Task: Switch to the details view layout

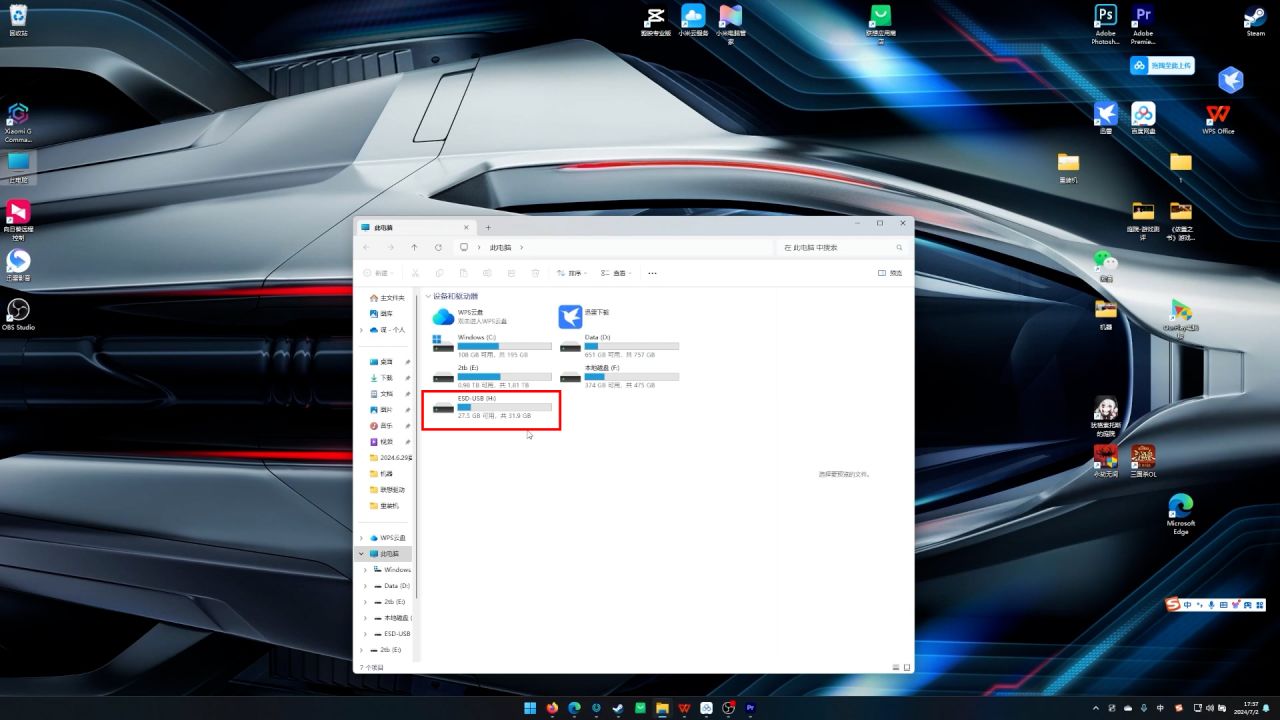Action: 895,666
